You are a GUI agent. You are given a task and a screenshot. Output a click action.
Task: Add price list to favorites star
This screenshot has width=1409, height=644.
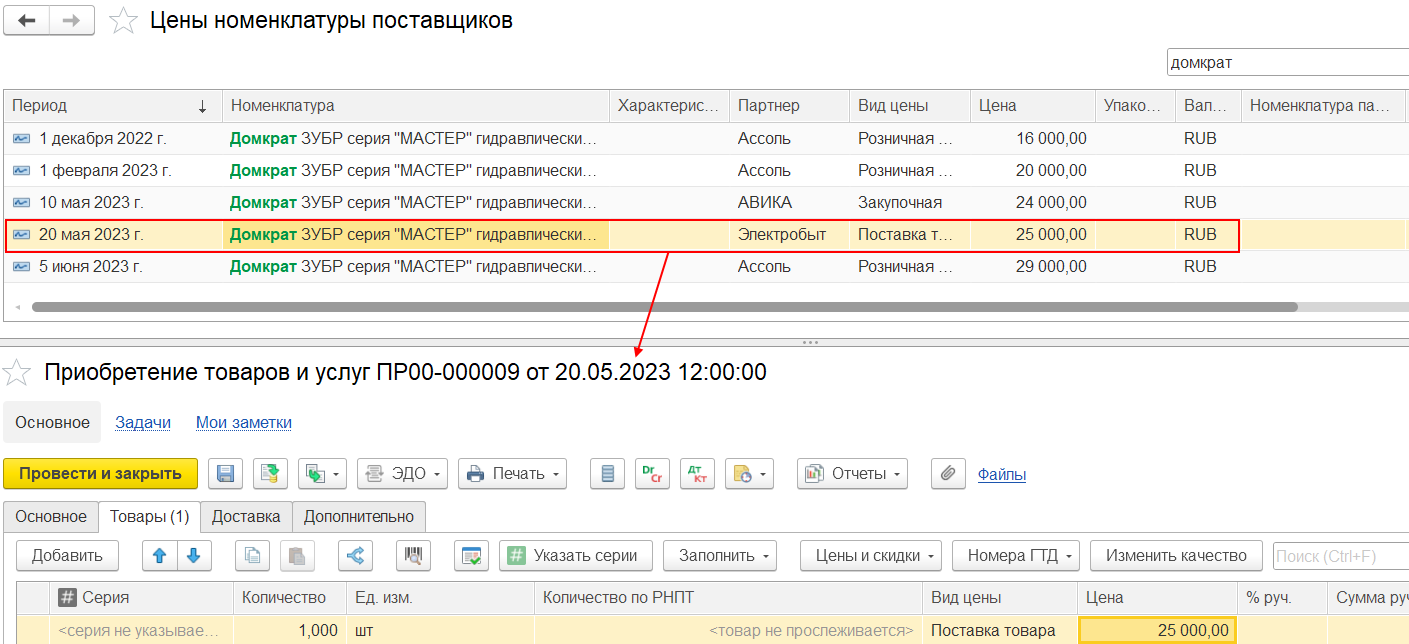[123, 21]
